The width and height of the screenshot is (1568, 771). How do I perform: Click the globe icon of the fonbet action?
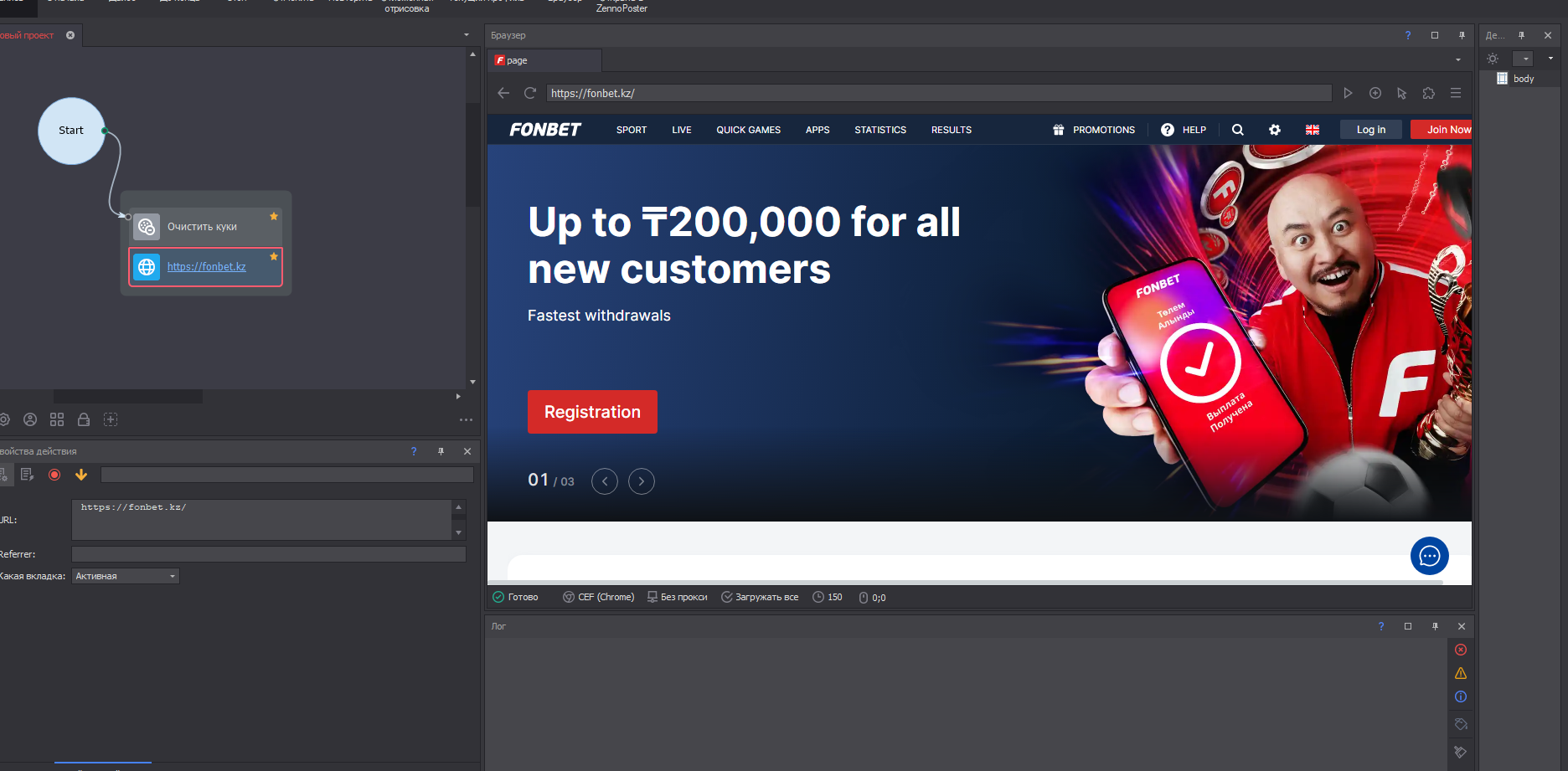[x=147, y=267]
